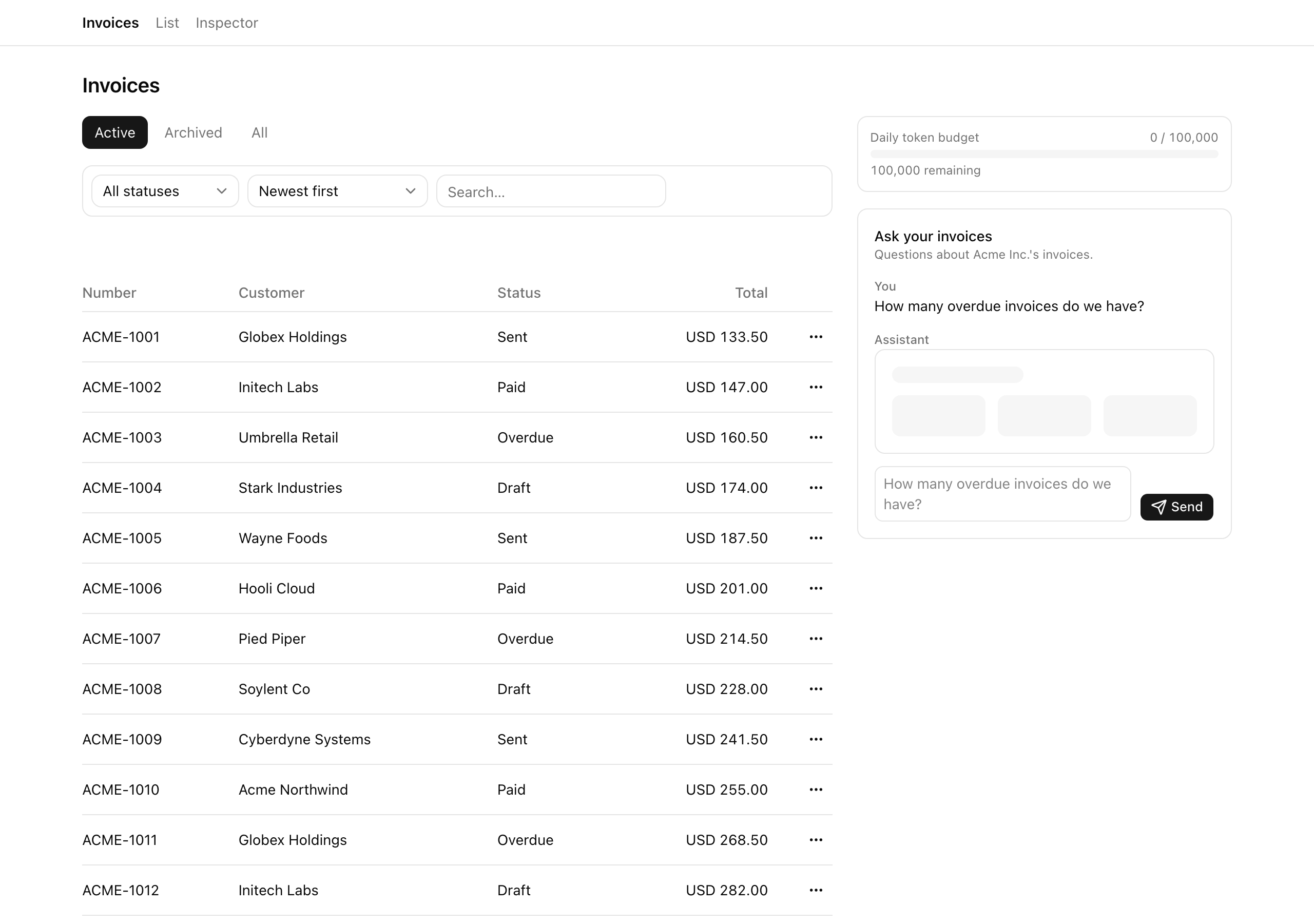Open the Newest first sort dropdown
Screen dimensions: 1314x924
coord(337,191)
